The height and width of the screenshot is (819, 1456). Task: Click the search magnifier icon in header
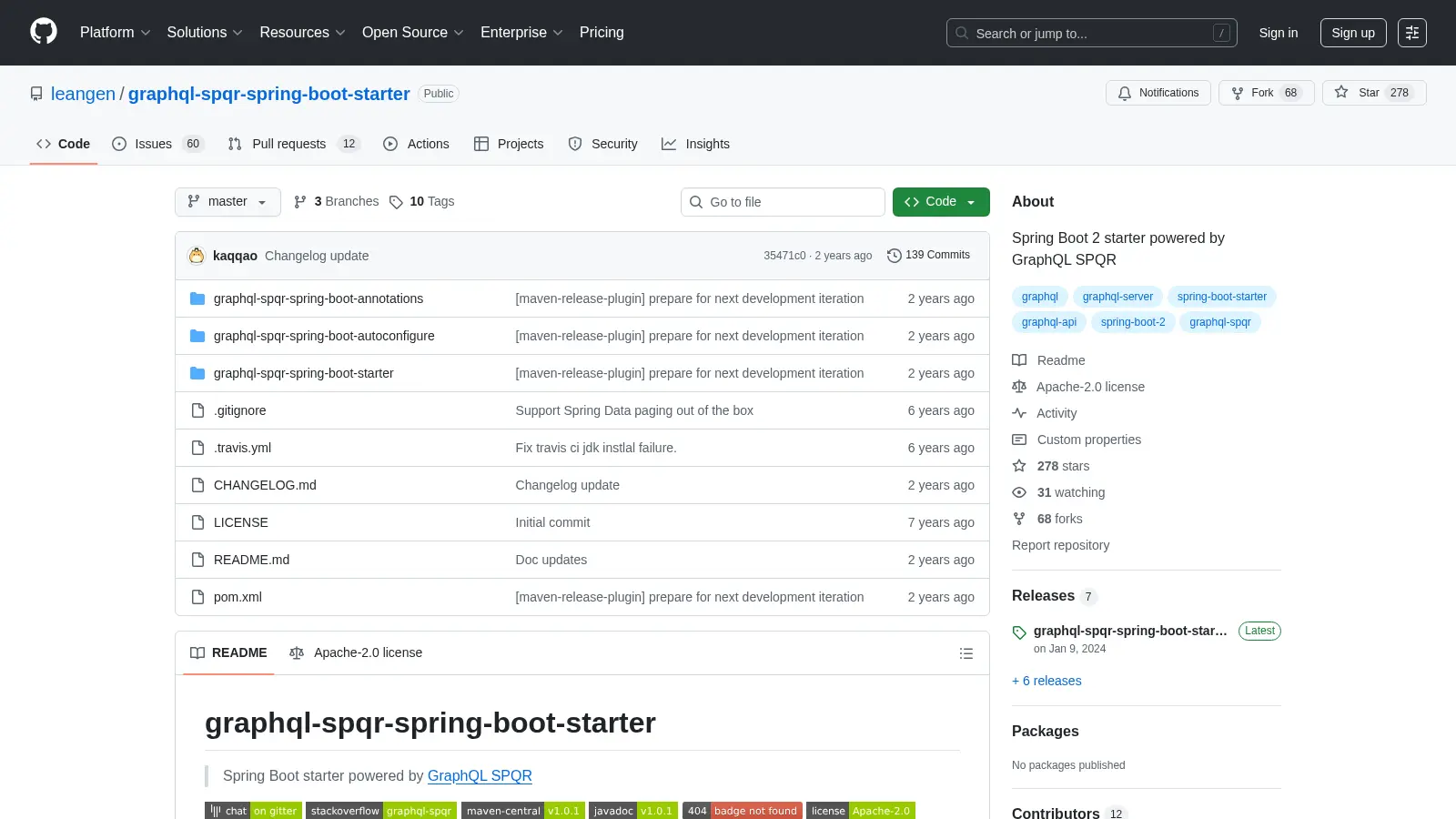962,33
